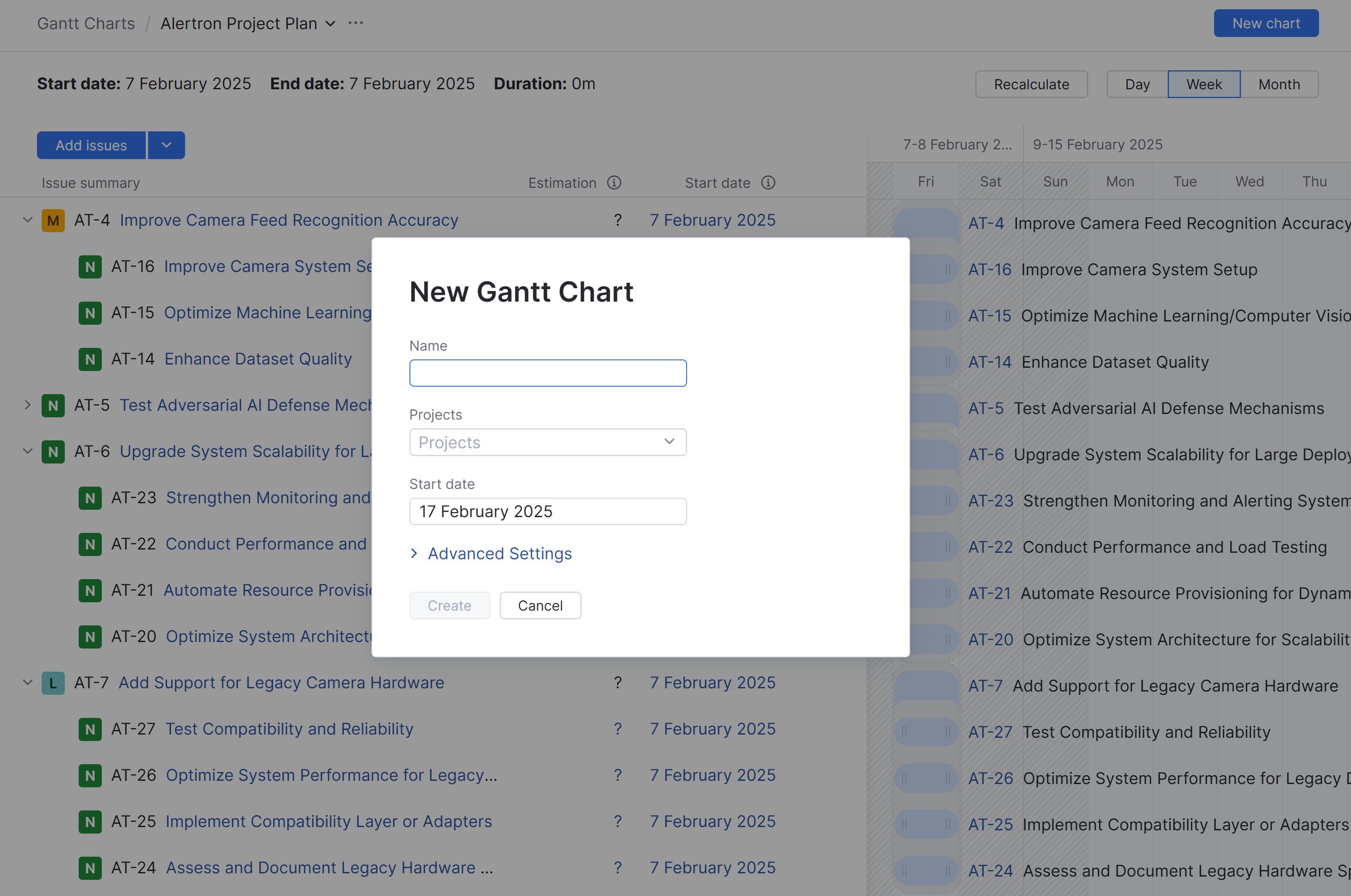
Task: Expand the AT-5 issue row
Action: [x=27, y=405]
